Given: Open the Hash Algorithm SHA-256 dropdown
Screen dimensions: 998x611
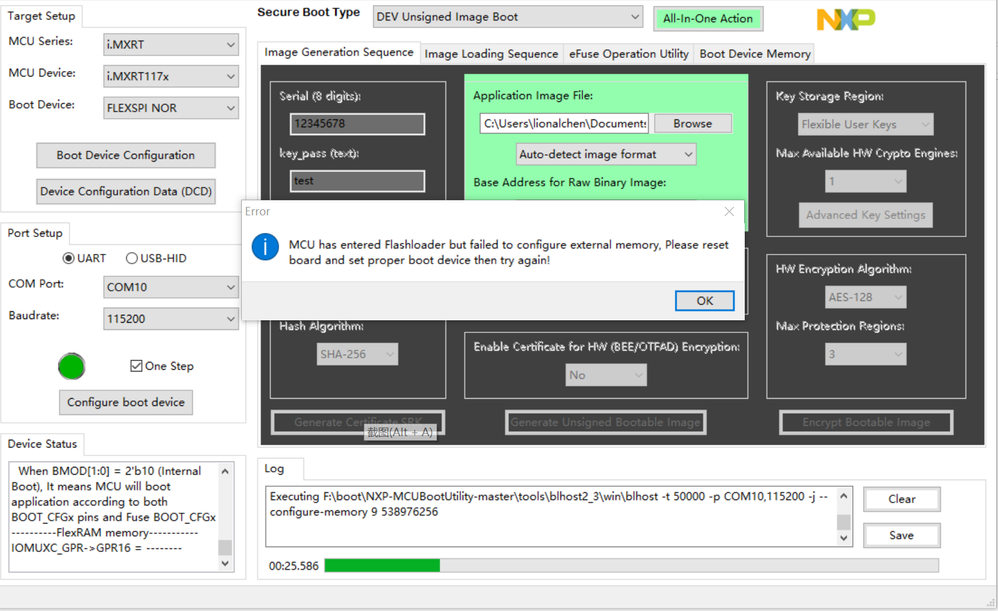Looking at the screenshot, I should 358,354.
